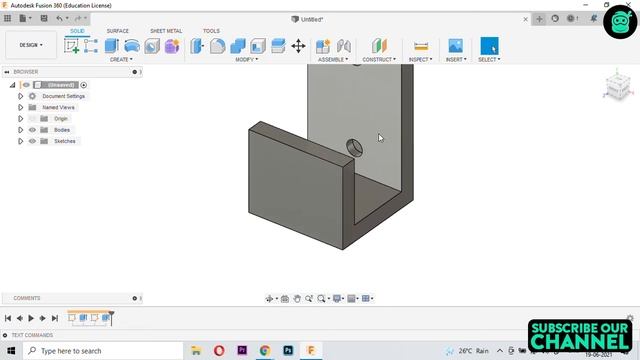This screenshot has height=360, width=640.
Task: Switch to the SOLID tab
Action: pyautogui.click(x=77, y=31)
